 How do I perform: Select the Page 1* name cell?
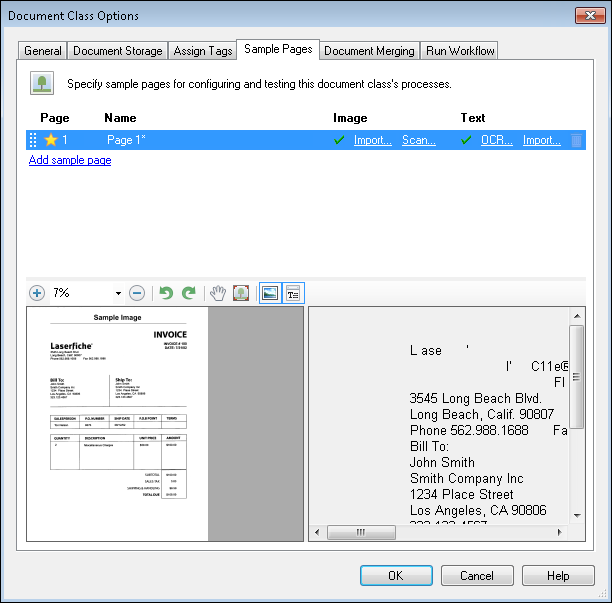(126, 140)
